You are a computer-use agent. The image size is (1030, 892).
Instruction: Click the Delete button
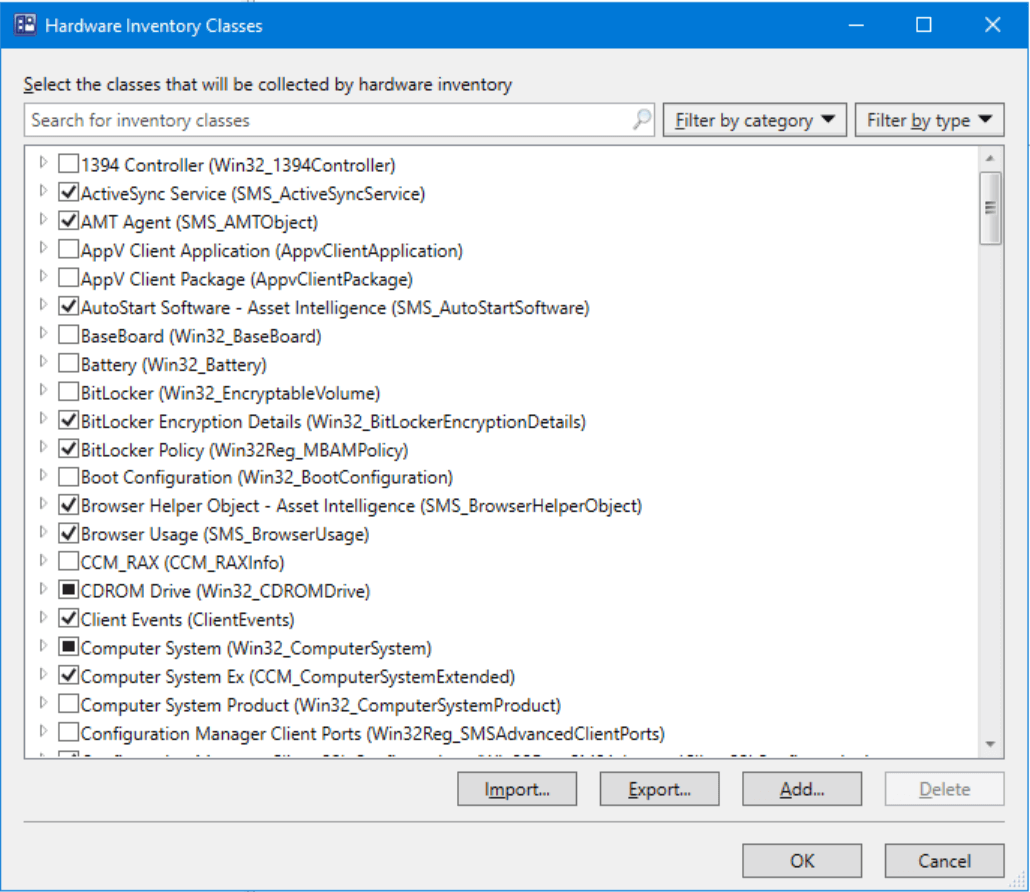(x=944, y=789)
